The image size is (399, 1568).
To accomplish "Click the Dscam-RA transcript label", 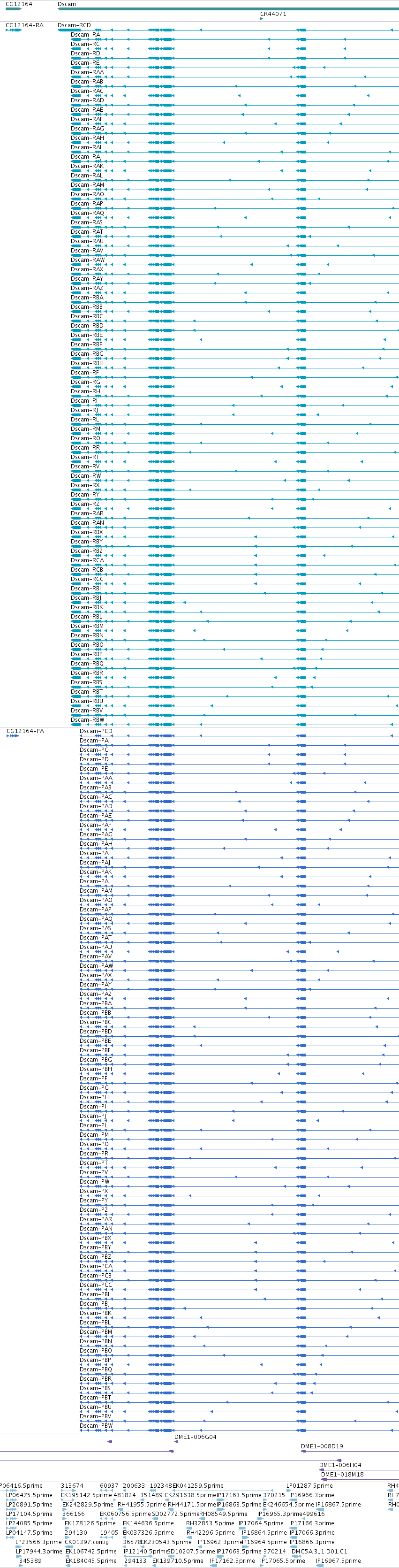I will click(x=85, y=35).
